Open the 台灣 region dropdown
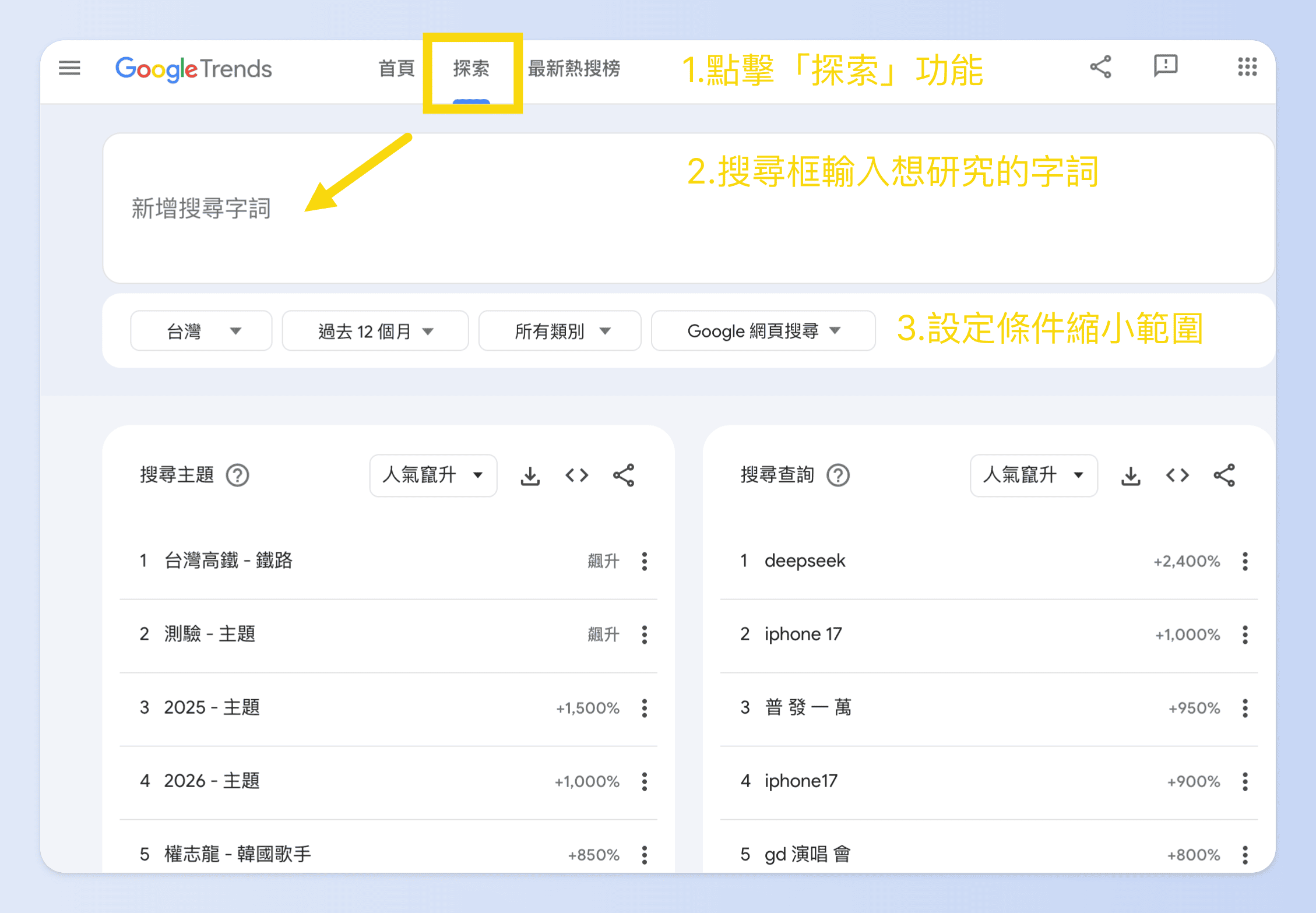 coord(200,330)
